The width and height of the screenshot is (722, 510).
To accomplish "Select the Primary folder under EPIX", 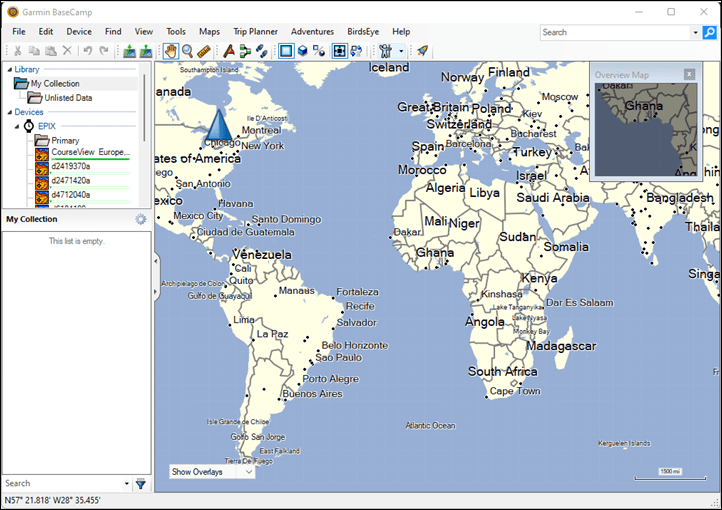I will [65, 140].
